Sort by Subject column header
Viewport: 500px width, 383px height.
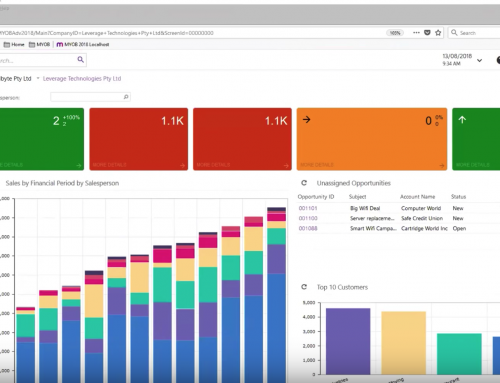(x=357, y=197)
